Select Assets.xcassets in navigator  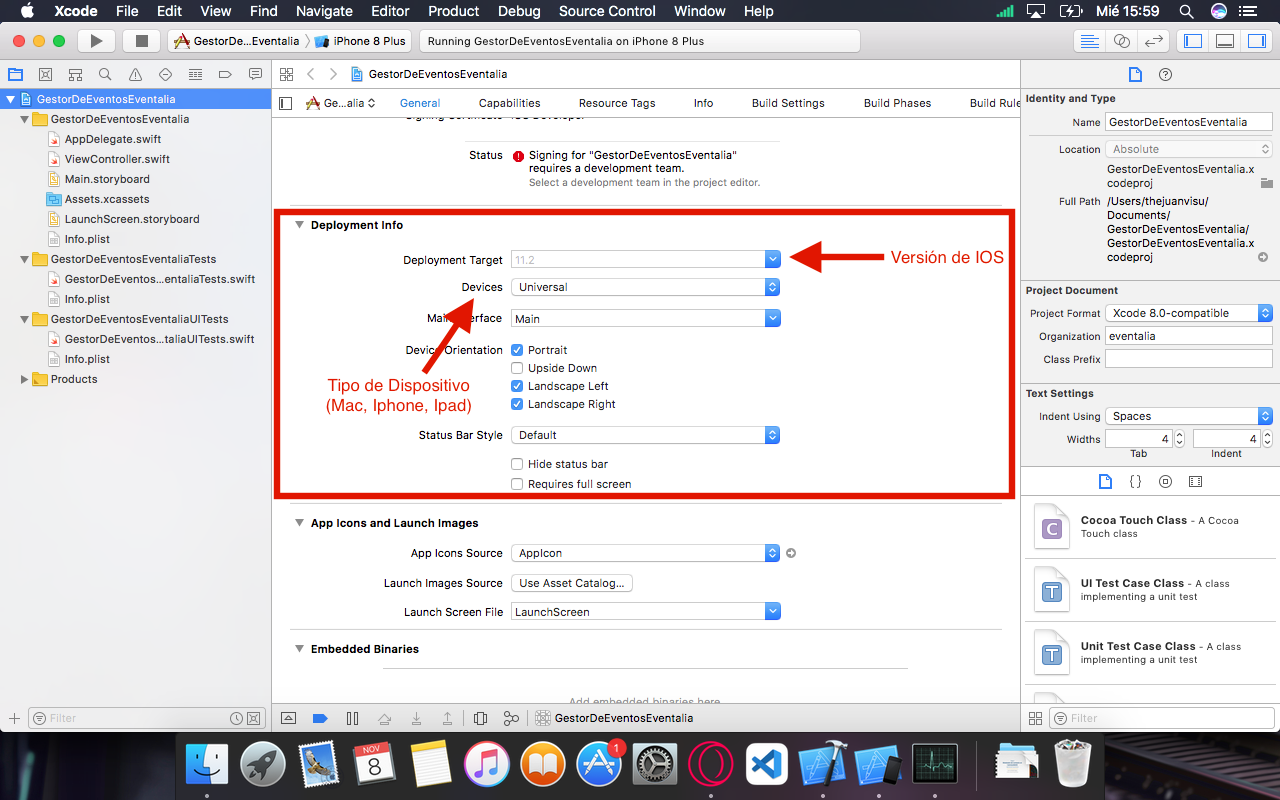(x=107, y=199)
